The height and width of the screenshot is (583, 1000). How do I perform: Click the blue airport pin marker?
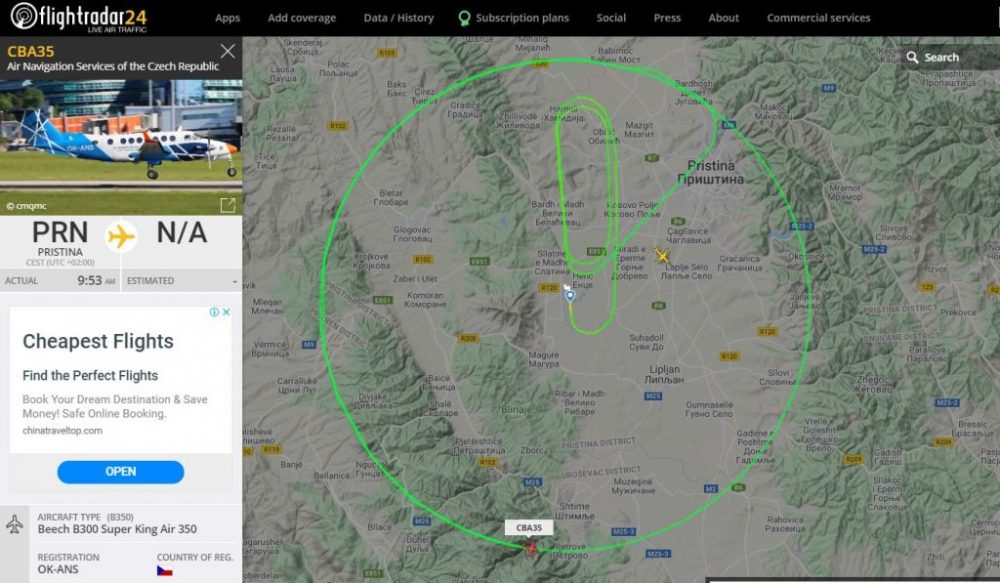(570, 296)
